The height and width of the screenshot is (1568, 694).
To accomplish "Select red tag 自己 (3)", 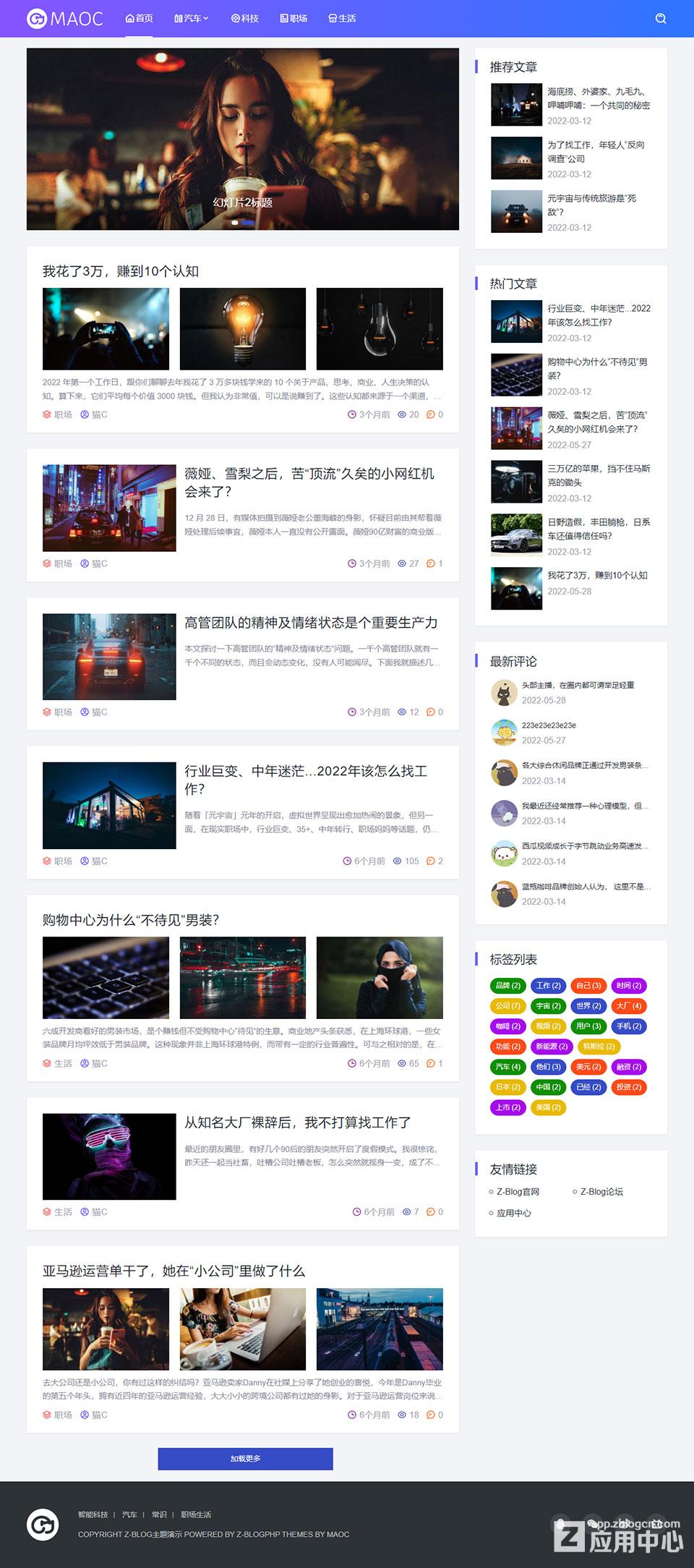I will (588, 986).
